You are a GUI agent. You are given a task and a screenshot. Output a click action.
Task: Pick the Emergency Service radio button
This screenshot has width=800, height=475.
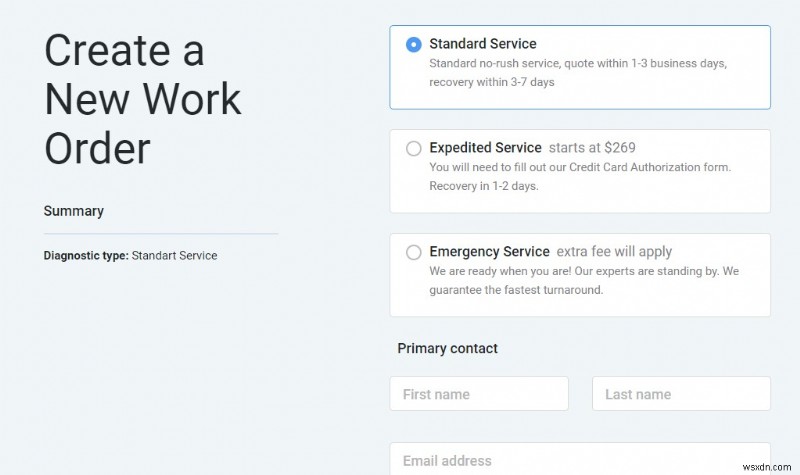pyautogui.click(x=414, y=253)
